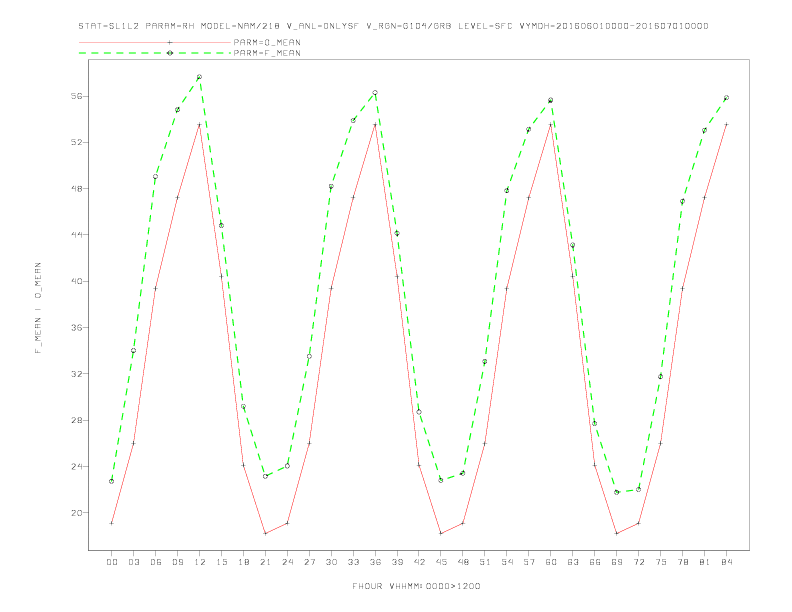Viewport: 792px width, 612px height.
Task: Click y-axis tick label 44
Action: pyautogui.click(x=77, y=235)
